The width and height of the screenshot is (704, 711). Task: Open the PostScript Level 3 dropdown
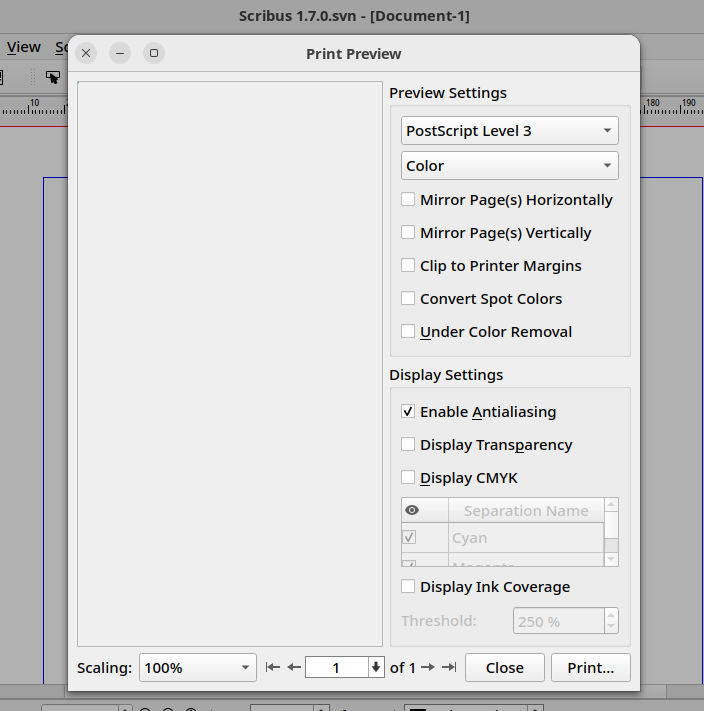tap(510, 131)
